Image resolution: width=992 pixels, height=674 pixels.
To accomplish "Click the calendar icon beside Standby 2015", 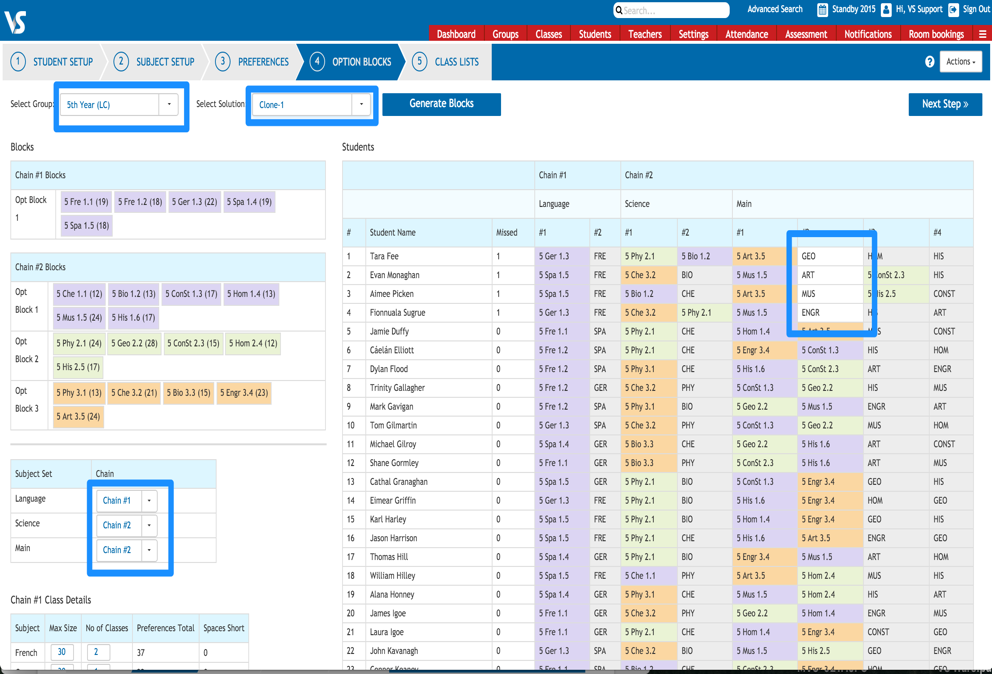I will [x=822, y=9].
